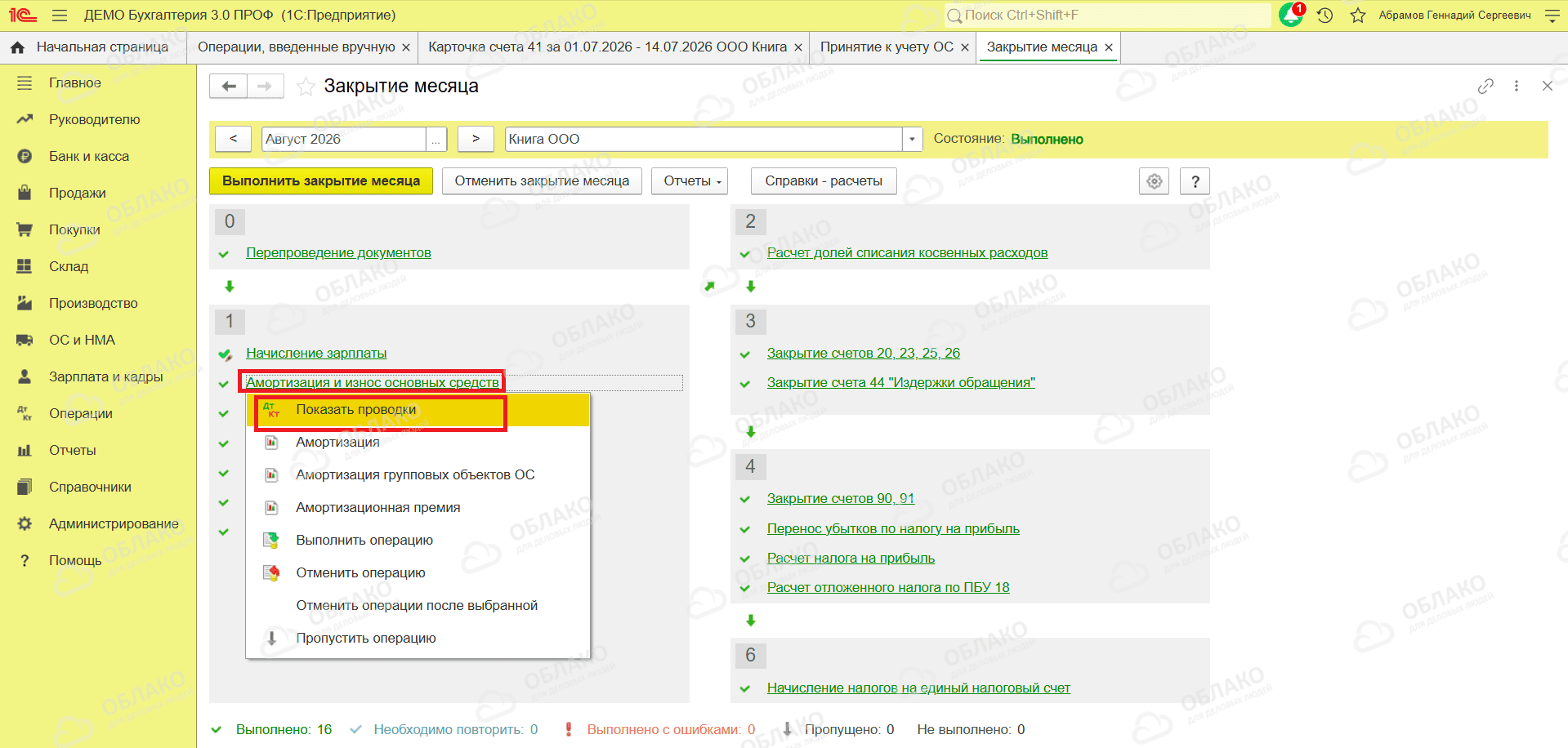This screenshot has height=748, width=1568.
Task: Open Начисление зарплаты link
Action: [x=316, y=354]
